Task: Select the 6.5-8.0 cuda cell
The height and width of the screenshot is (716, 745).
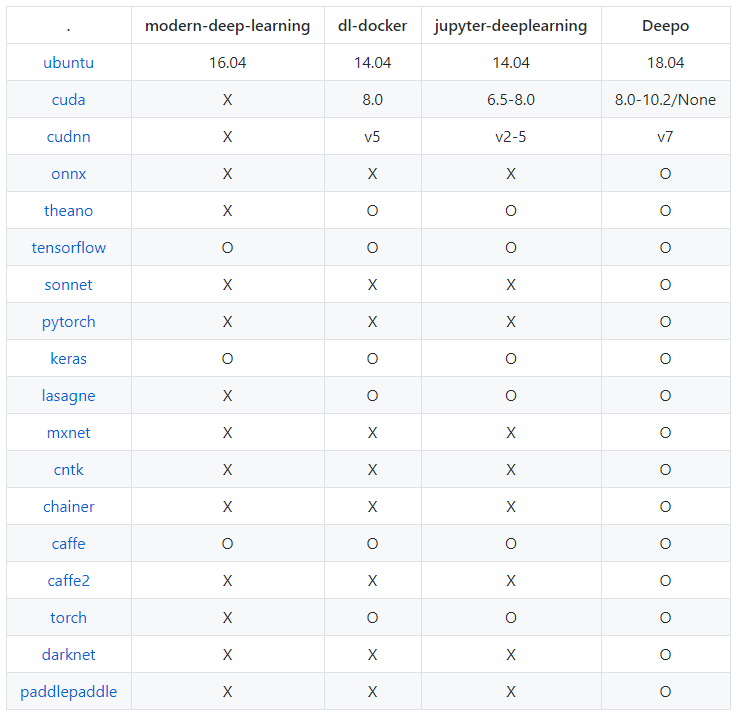Action: pos(511,100)
